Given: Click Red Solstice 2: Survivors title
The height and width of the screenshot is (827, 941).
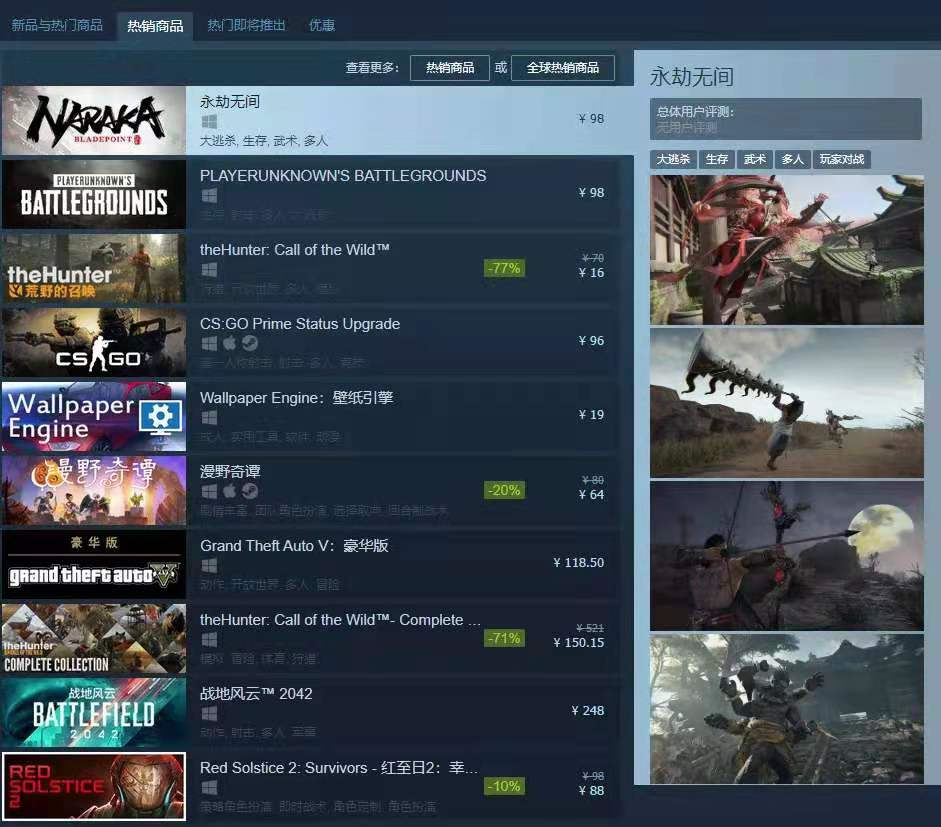Looking at the screenshot, I should (339, 768).
